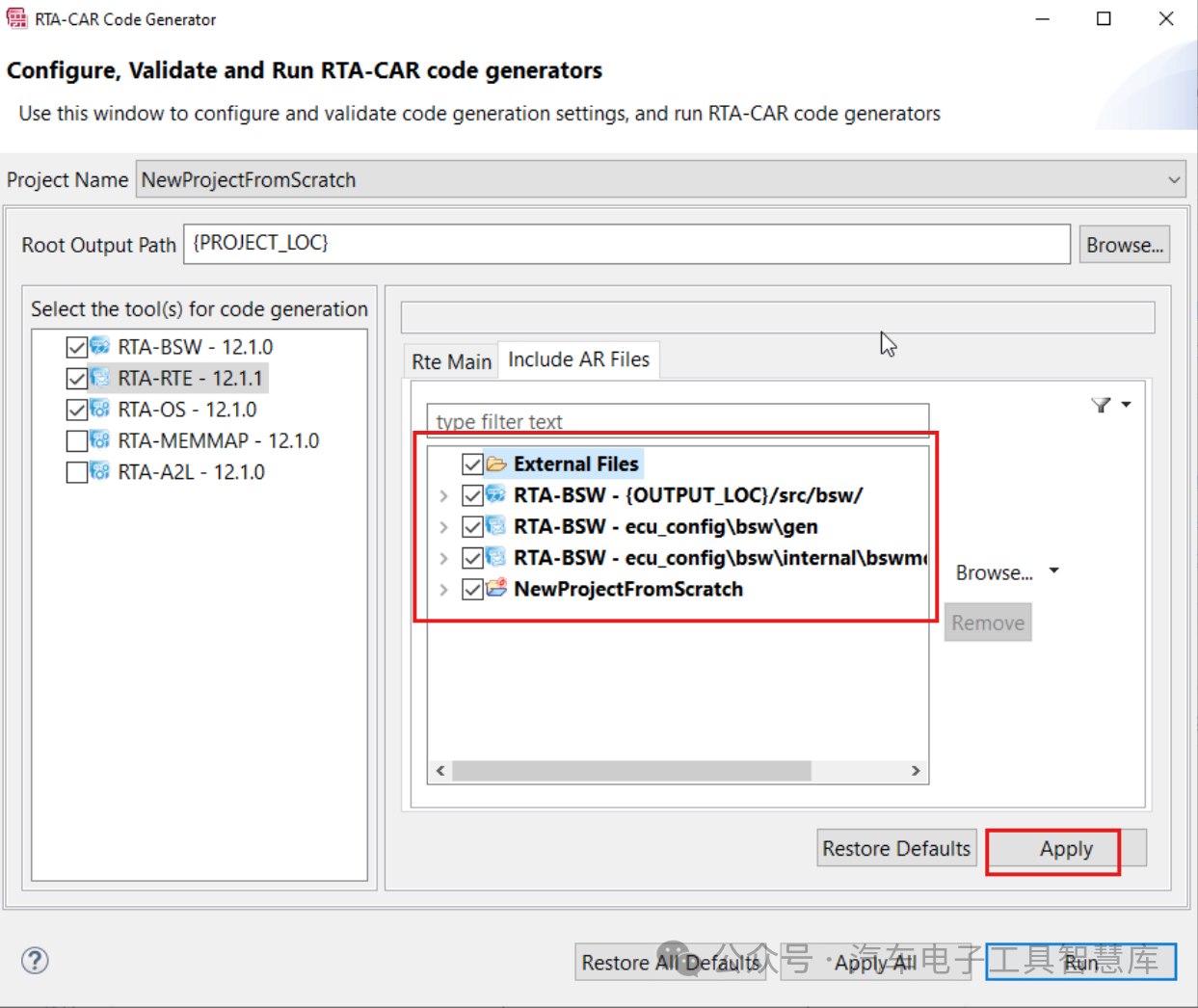Toggle the External Files checkbox

click(472, 464)
